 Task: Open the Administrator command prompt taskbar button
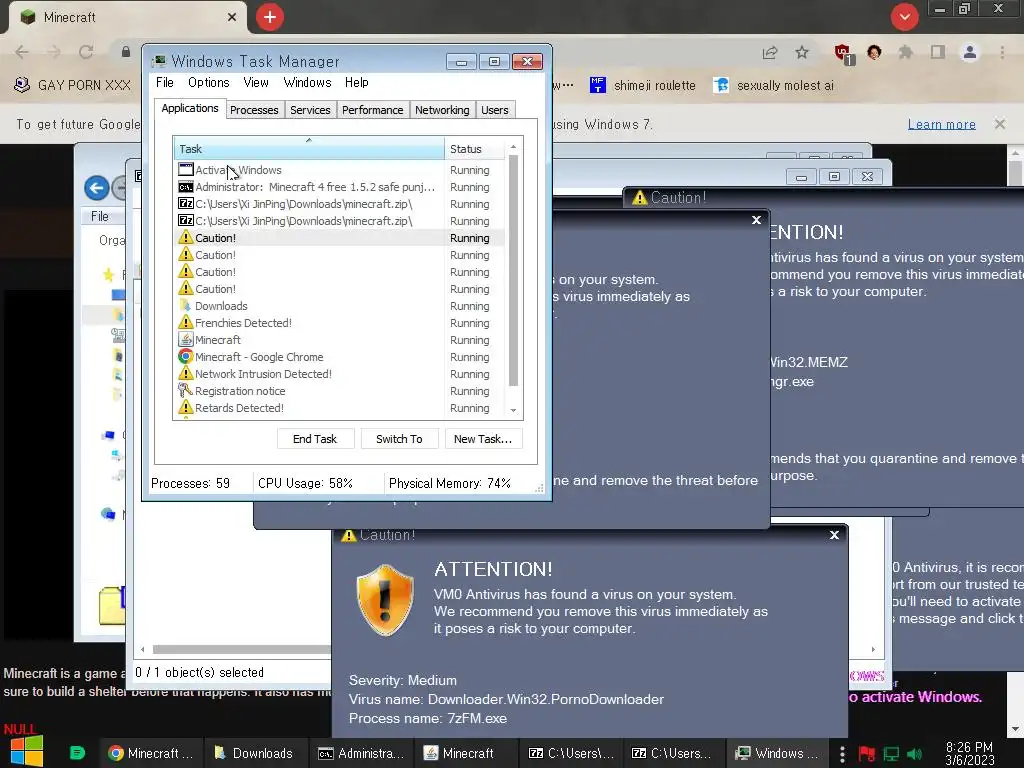[360, 753]
